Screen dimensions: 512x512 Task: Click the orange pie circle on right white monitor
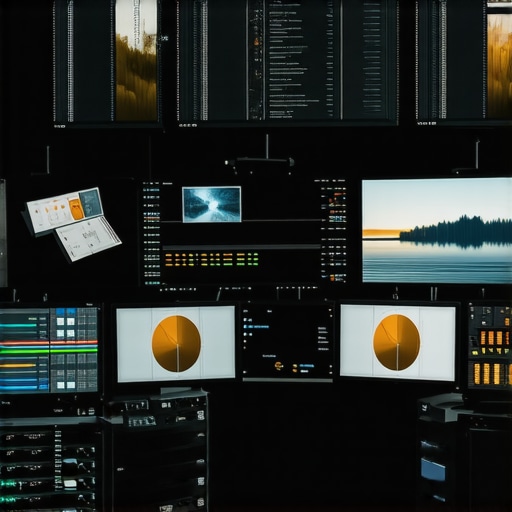click(x=397, y=342)
